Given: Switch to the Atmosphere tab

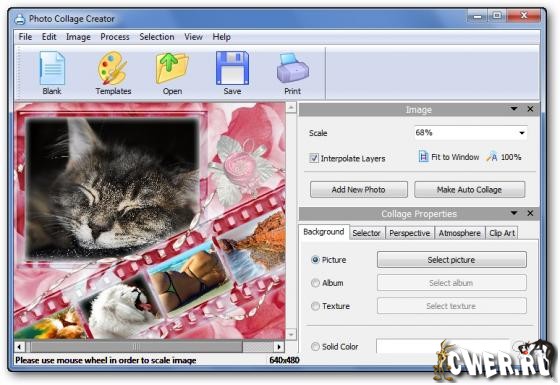Looking at the screenshot, I should click(460, 233).
